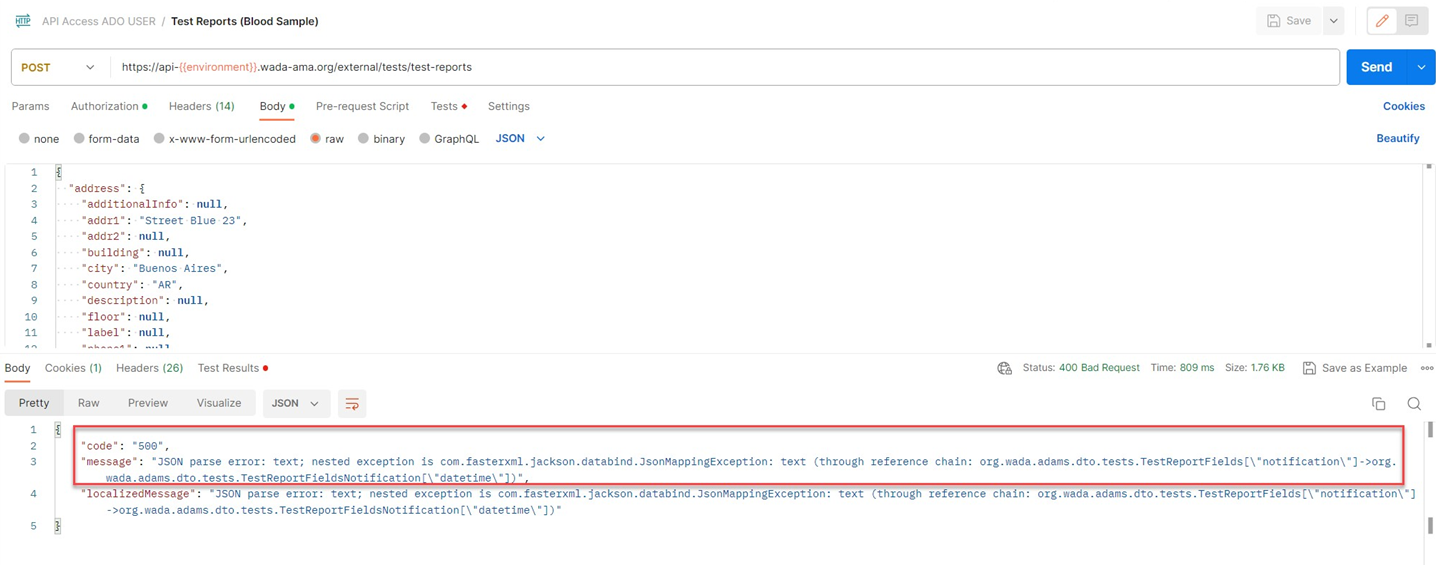Click the Time: 809 ms value
1436x580 pixels.
tap(1182, 368)
